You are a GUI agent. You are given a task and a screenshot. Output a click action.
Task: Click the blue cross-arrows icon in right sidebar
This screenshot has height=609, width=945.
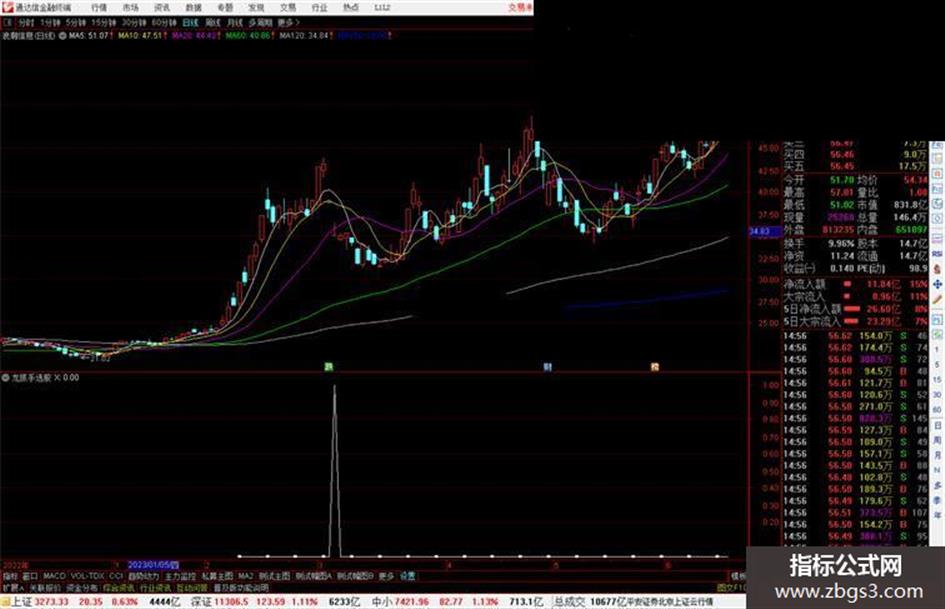(937, 284)
